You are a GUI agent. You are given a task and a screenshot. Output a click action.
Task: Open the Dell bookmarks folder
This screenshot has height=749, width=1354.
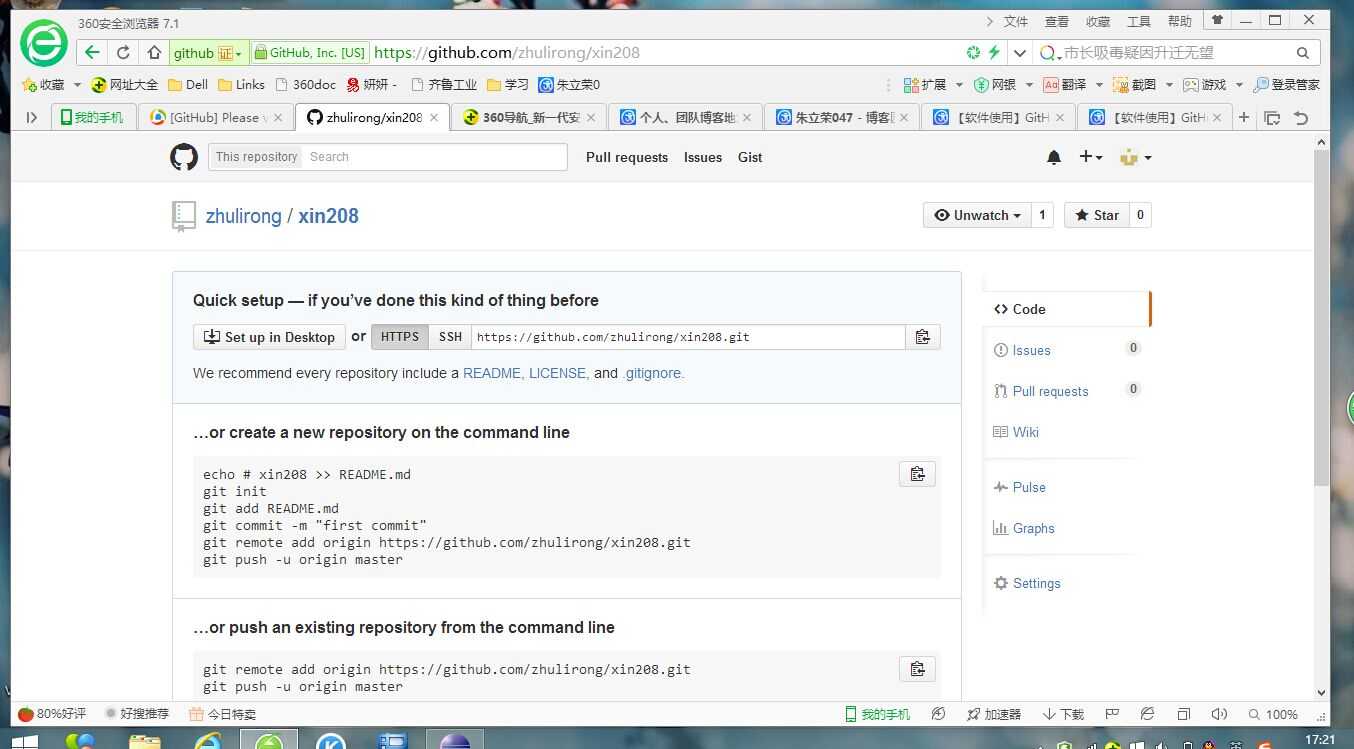188,85
